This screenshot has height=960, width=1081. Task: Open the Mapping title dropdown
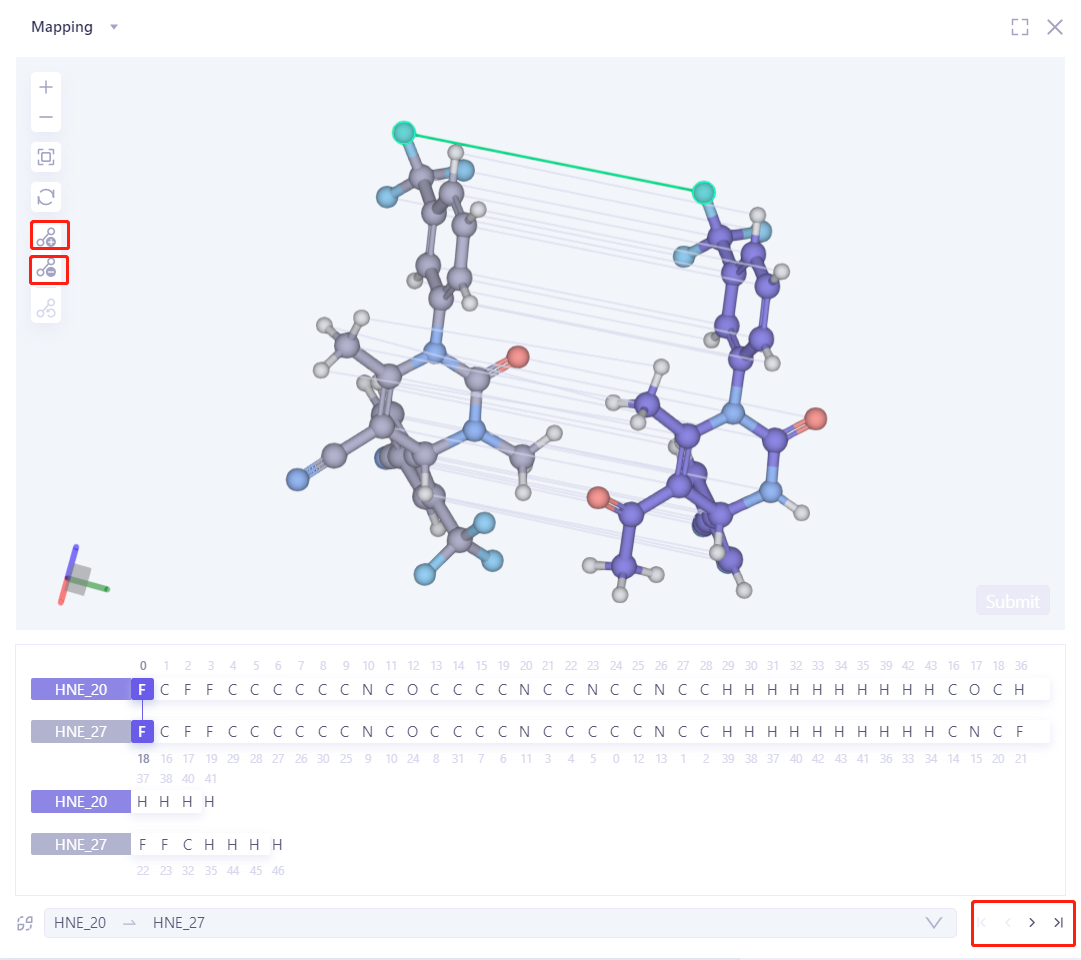pyautogui.click(x=114, y=27)
